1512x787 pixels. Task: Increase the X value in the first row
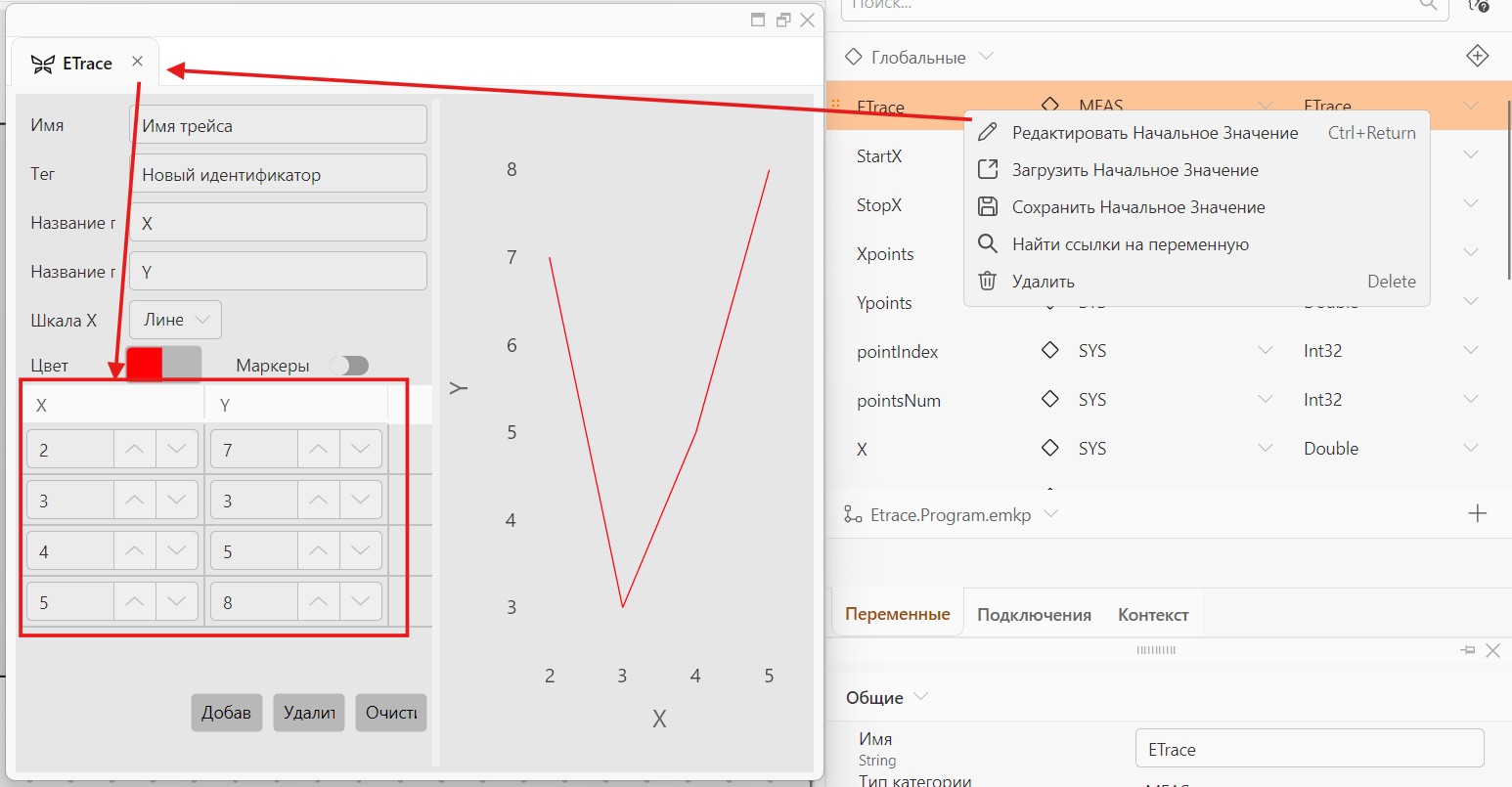click(x=135, y=449)
